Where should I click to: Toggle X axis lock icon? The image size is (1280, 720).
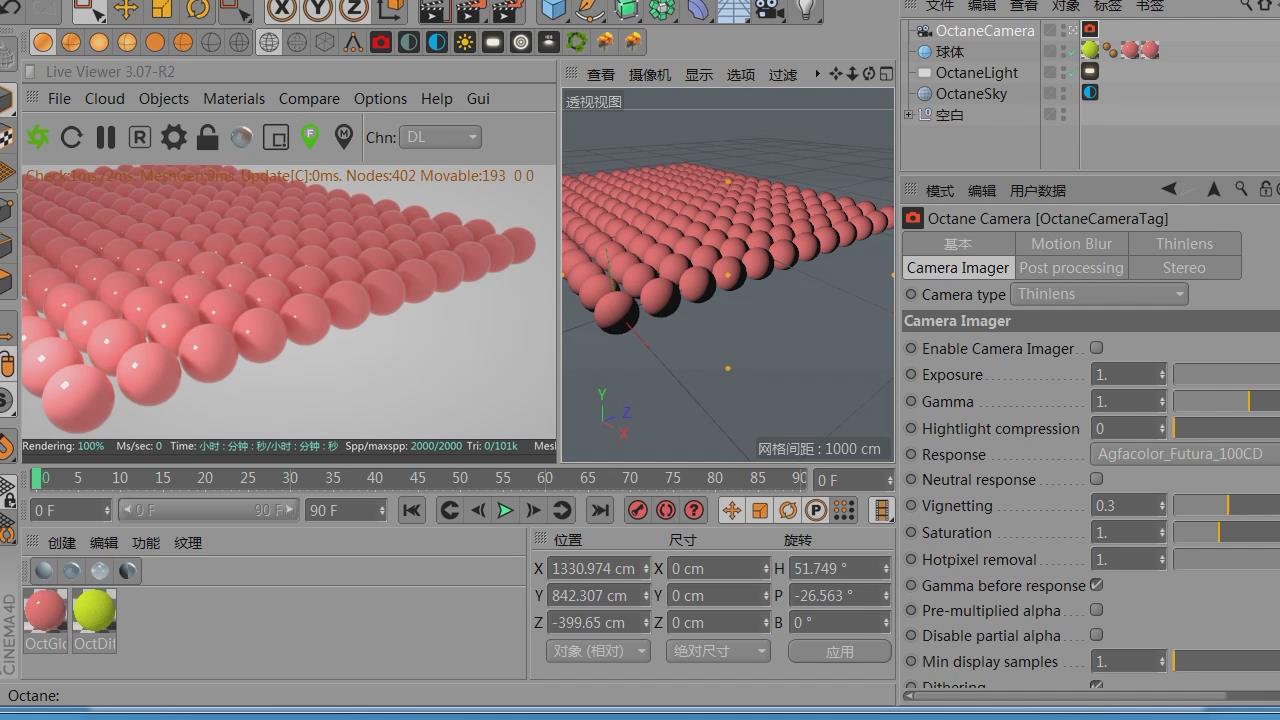282,10
